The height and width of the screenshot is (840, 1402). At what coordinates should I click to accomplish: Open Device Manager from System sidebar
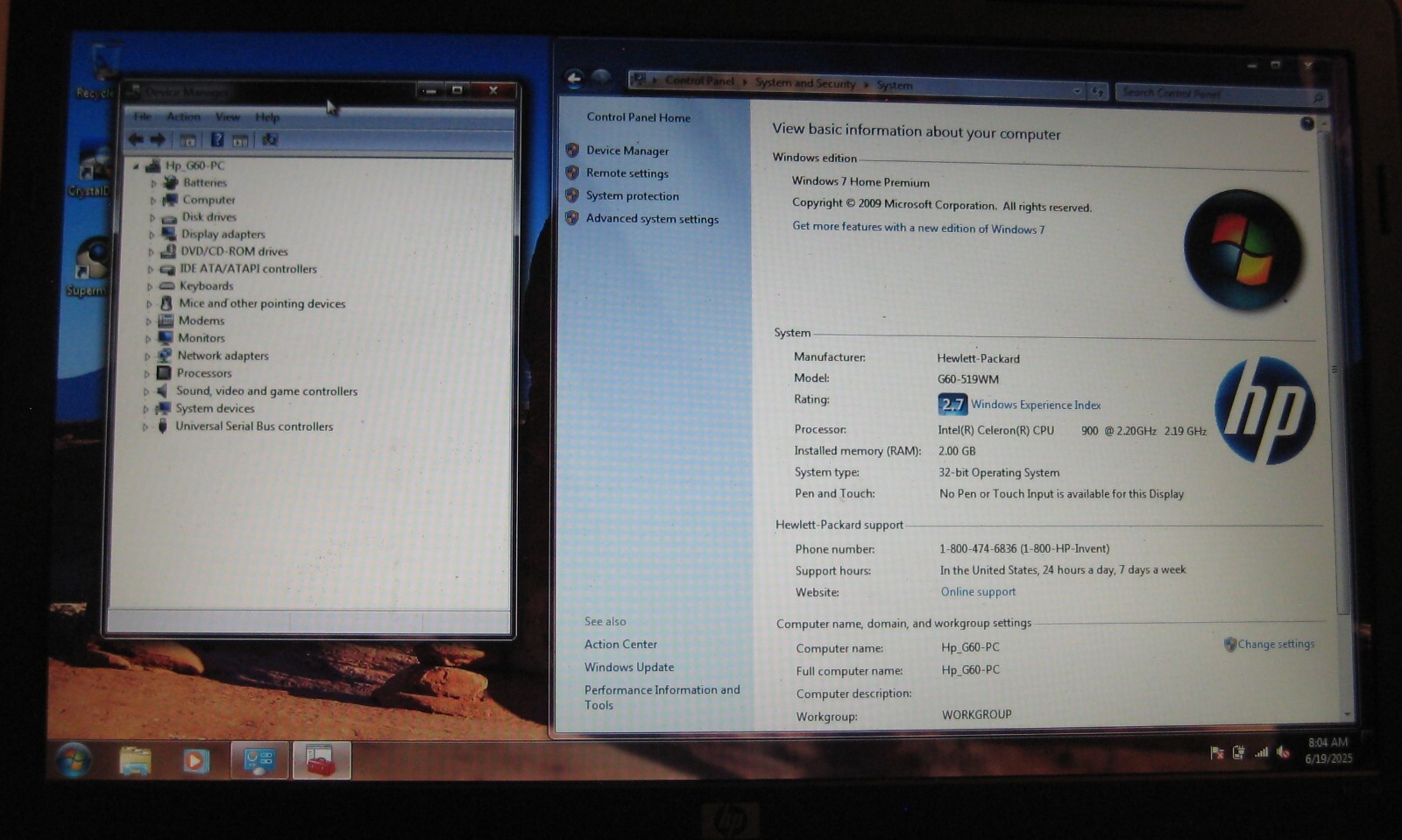click(627, 151)
